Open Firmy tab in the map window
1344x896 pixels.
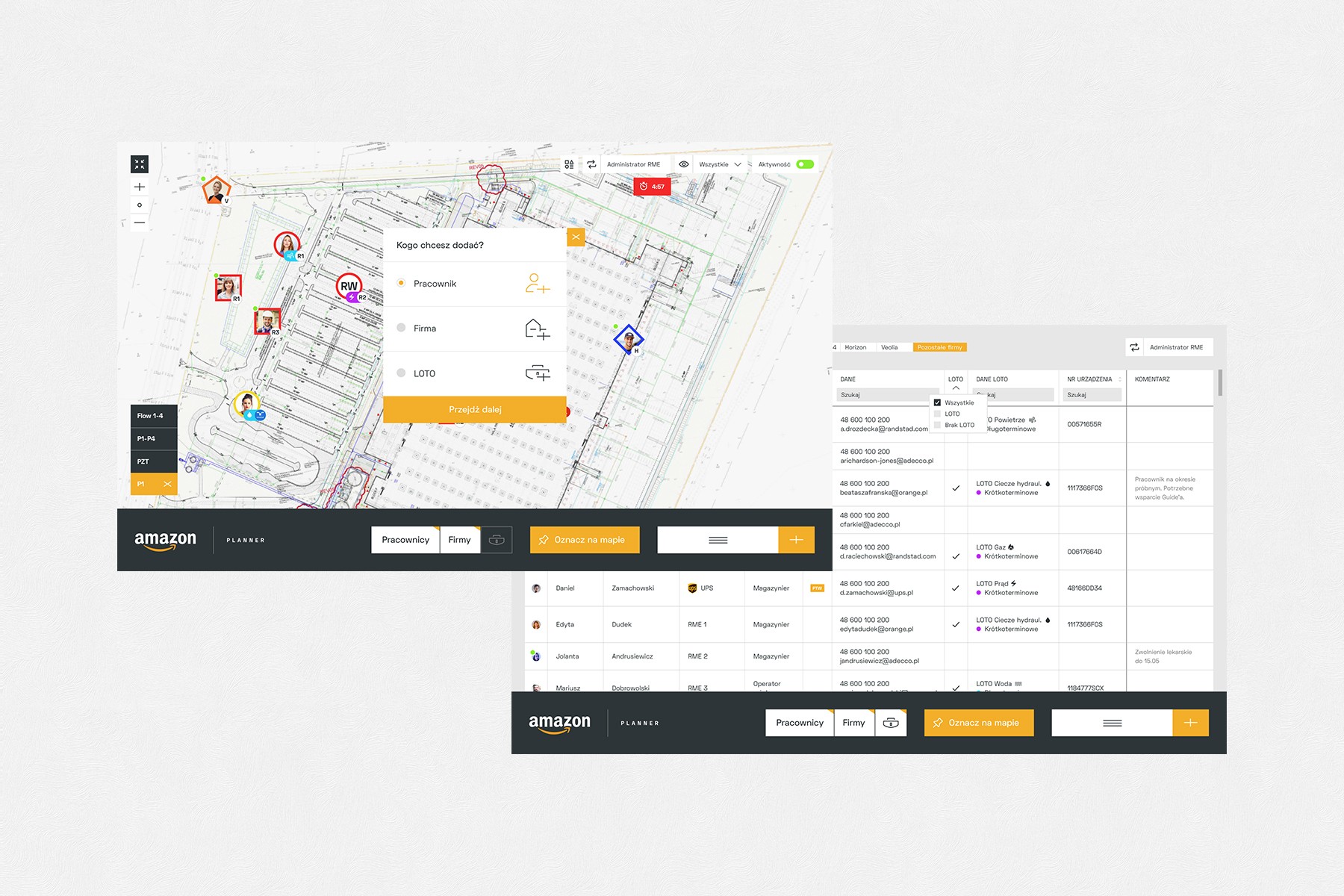click(x=460, y=540)
